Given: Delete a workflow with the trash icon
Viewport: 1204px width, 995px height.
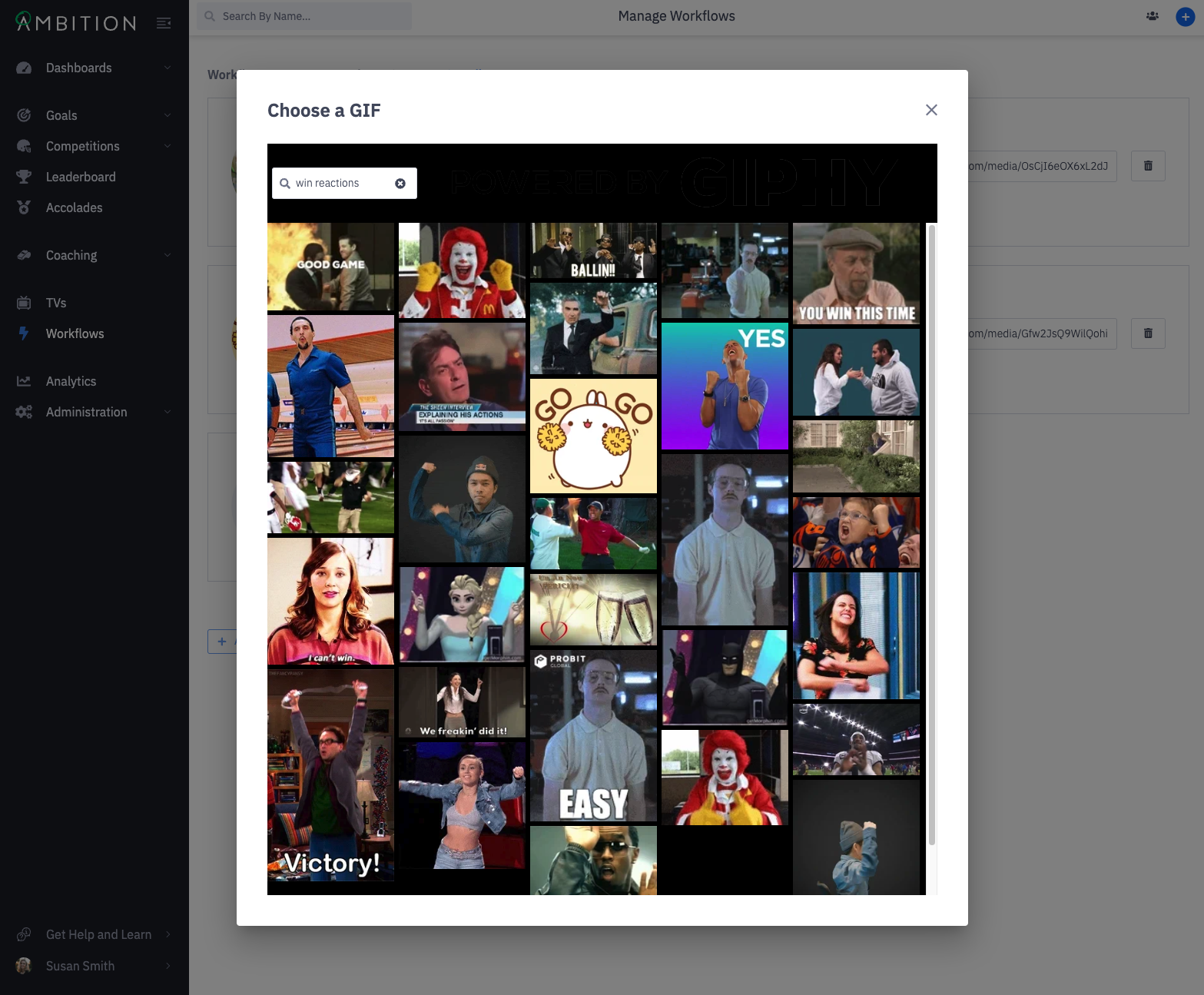Looking at the screenshot, I should [1148, 166].
